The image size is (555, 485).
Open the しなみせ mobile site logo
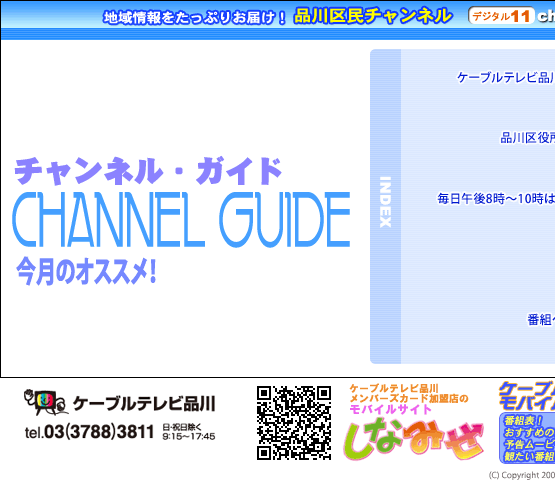click(413, 439)
